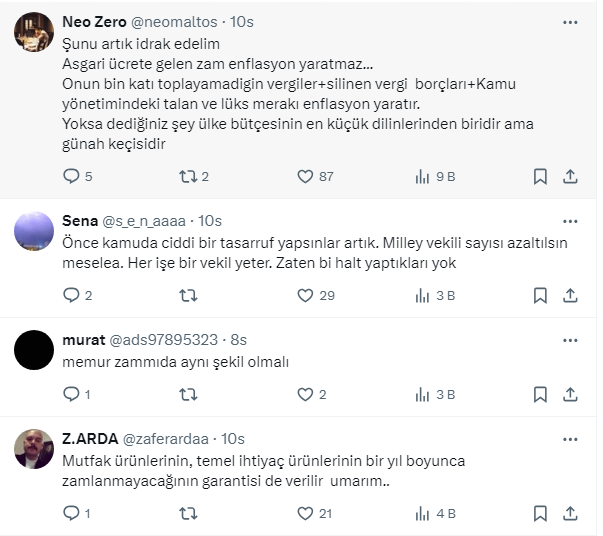Retweet murat's post

coord(187,394)
